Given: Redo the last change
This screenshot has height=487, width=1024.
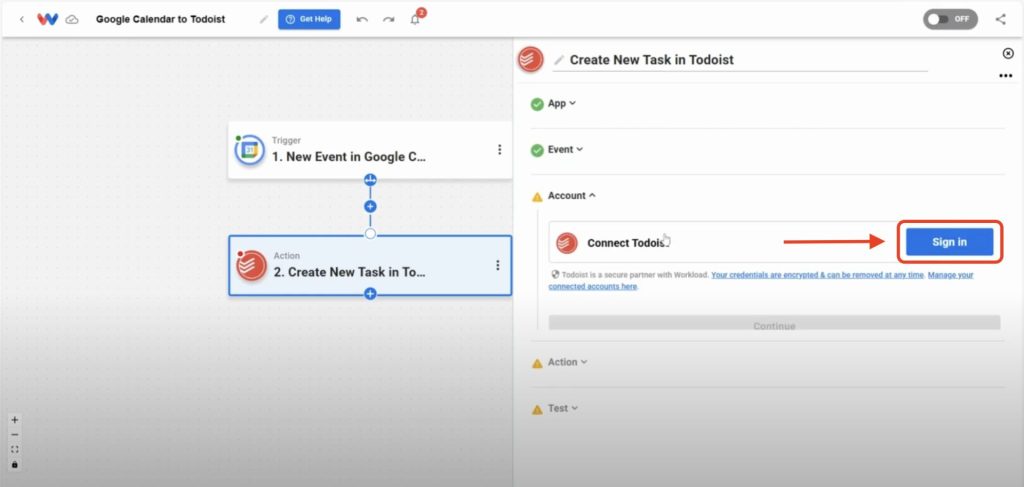Looking at the screenshot, I should tap(389, 20).
